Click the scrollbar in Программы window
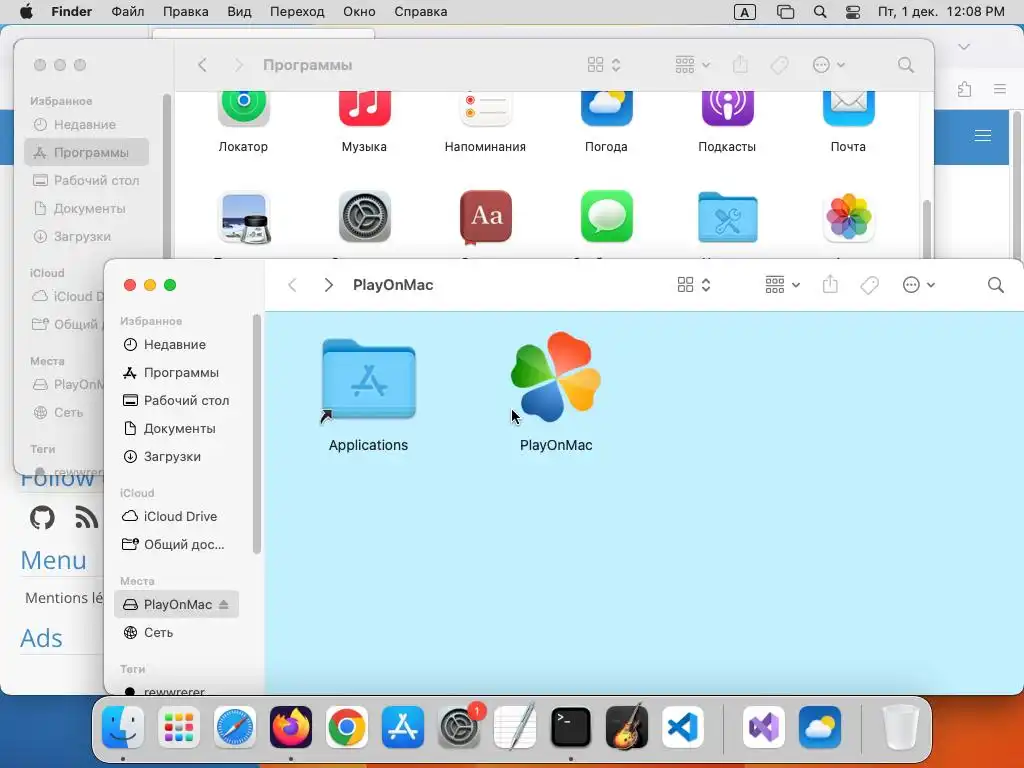Image resolution: width=1024 pixels, height=768 pixels. coord(925,229)
